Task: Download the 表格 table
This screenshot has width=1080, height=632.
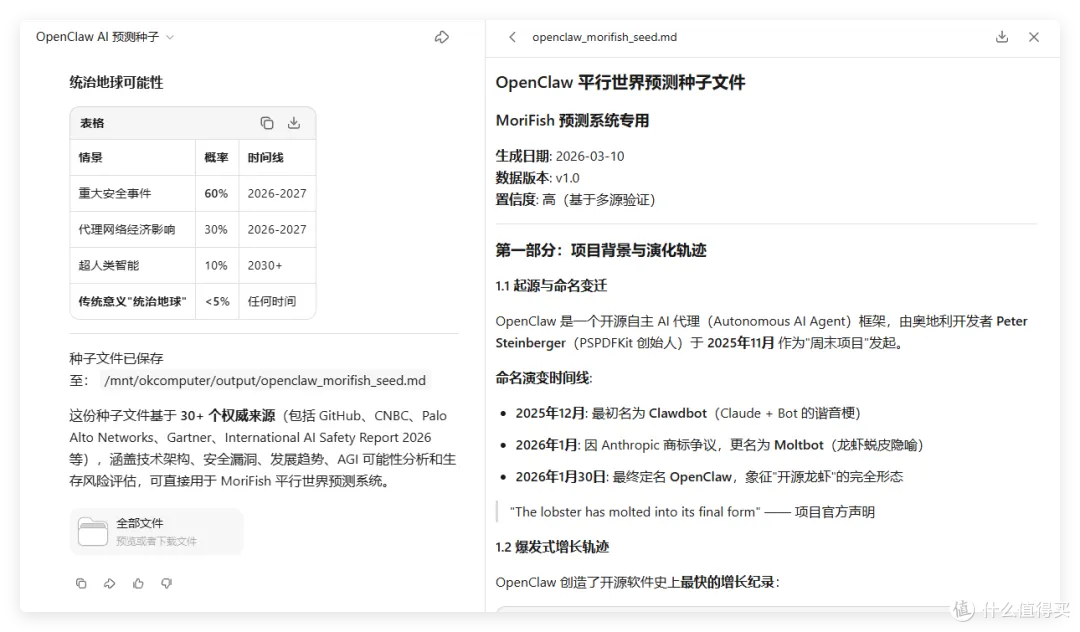Action: point(294,123)
